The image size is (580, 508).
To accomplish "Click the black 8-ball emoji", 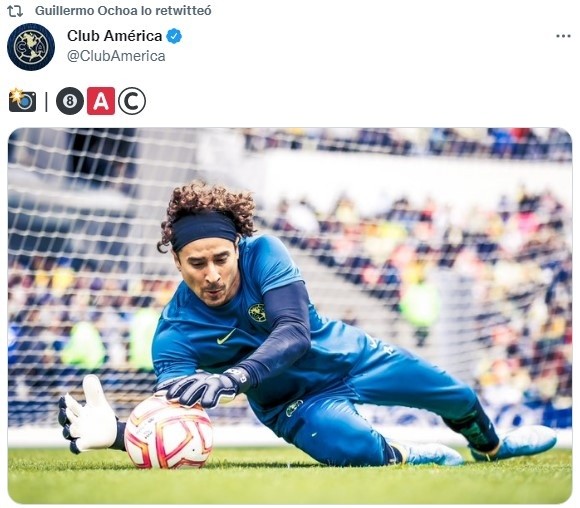I will point(70,101).
